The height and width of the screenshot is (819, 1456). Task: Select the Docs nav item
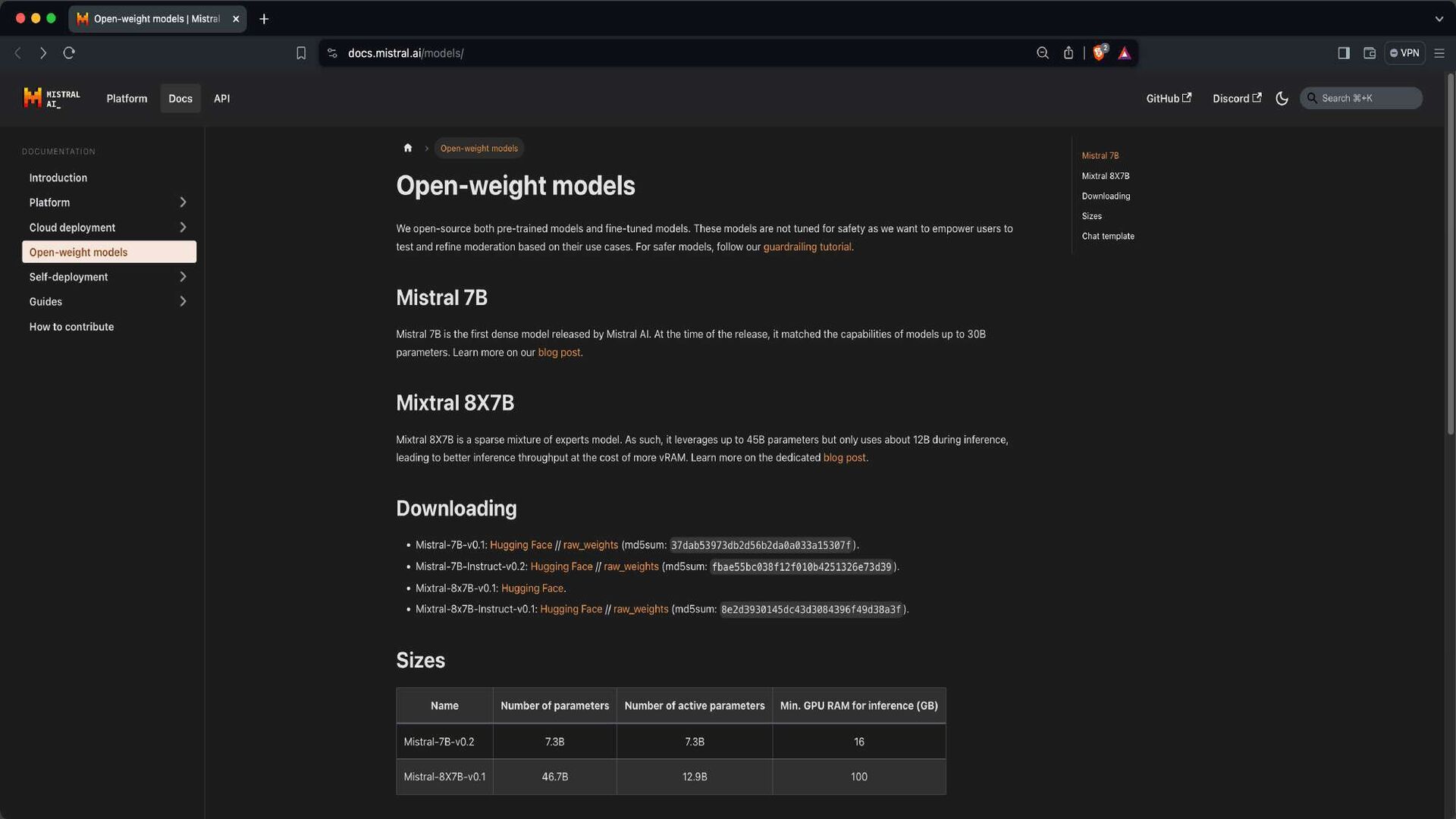[x=180, y=99]
